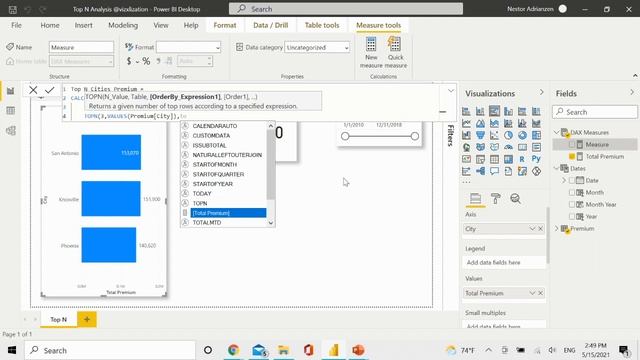The image size is (640, 360).
Task: Add a new report page
Action: pos(87,320)
